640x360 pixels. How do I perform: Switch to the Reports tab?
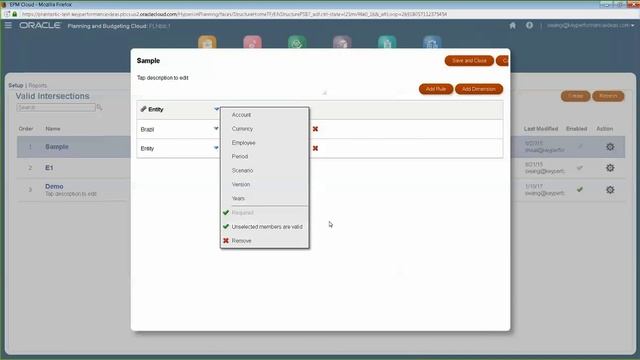coord(38,85)
